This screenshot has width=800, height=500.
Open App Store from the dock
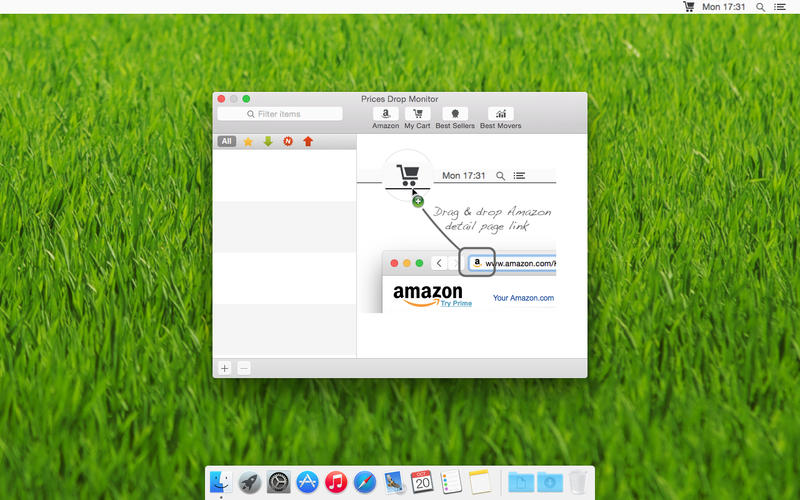[307, 482]
